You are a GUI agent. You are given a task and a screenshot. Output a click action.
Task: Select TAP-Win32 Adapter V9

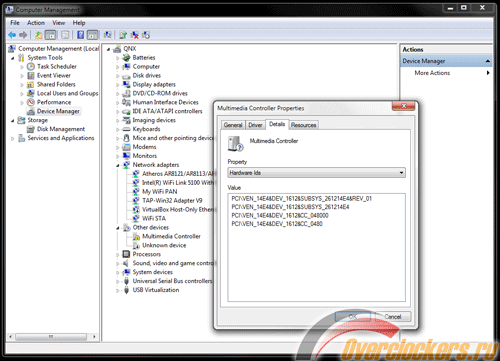tap(172, 200)
